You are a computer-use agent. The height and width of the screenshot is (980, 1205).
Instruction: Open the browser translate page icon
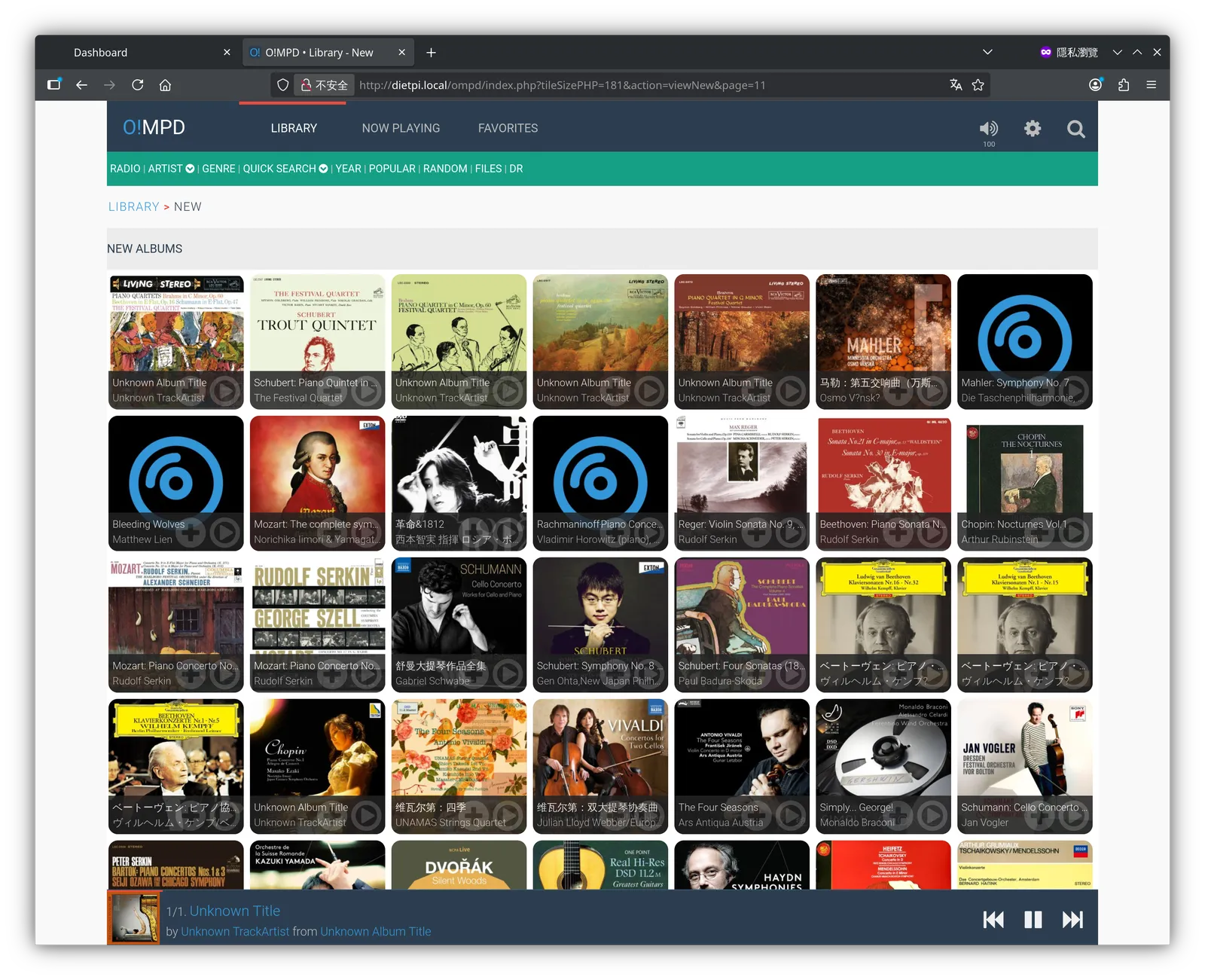tap(956, 85)
